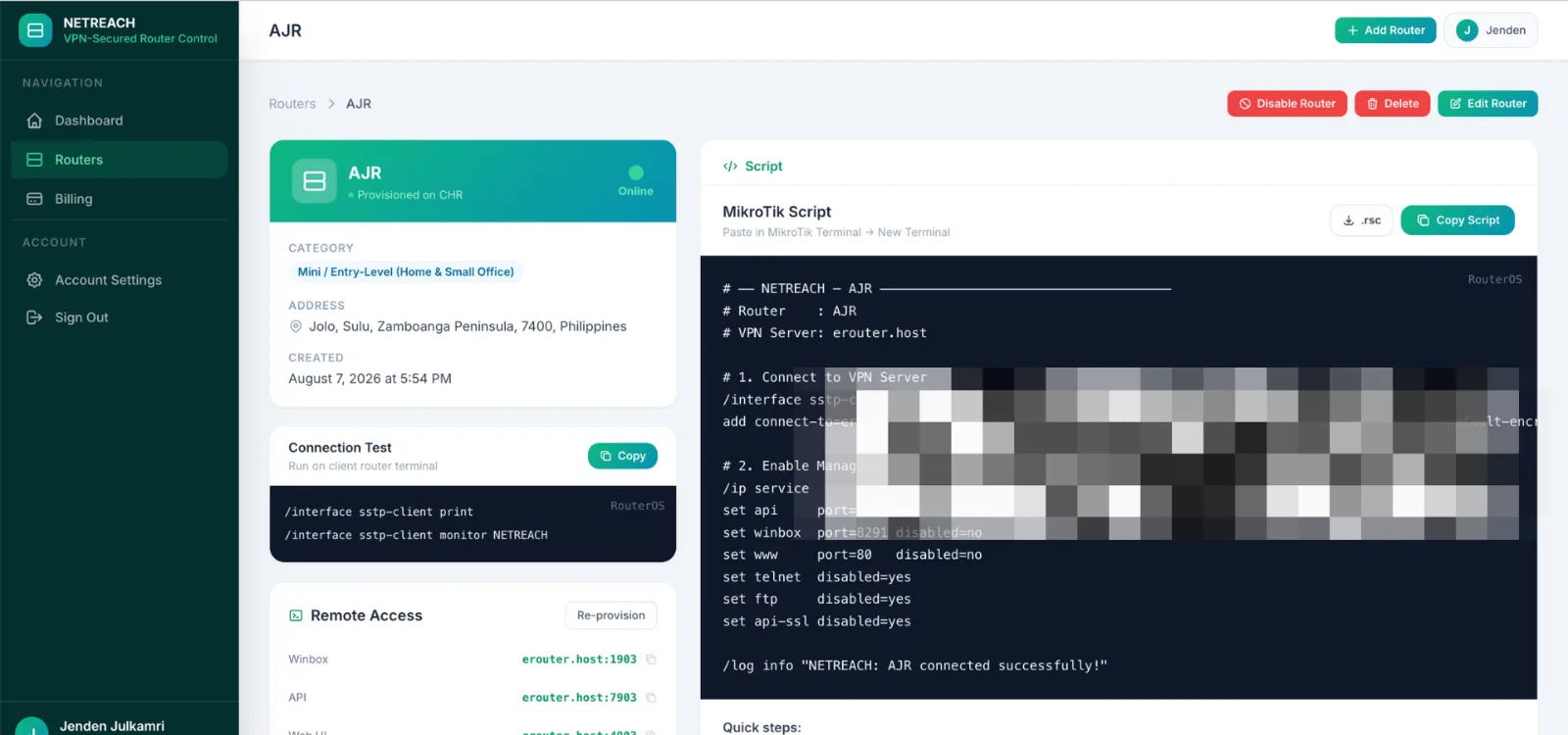Click the sstp-client monitor NETREACH command

(x=416, y=535)
